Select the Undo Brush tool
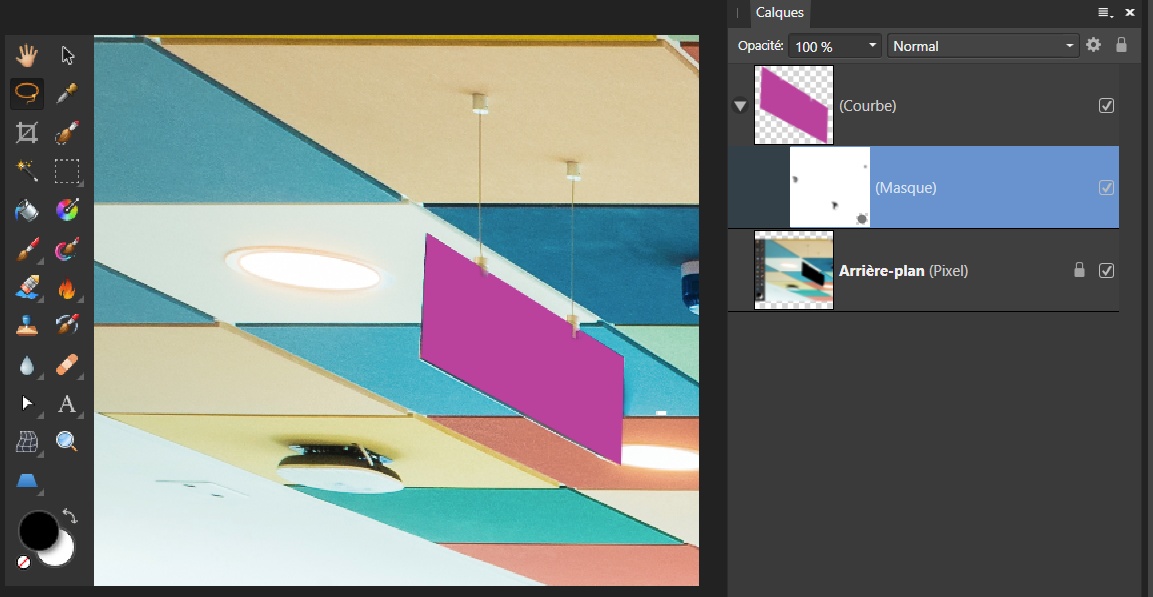The image size is (1153, 597). [67, 324]
